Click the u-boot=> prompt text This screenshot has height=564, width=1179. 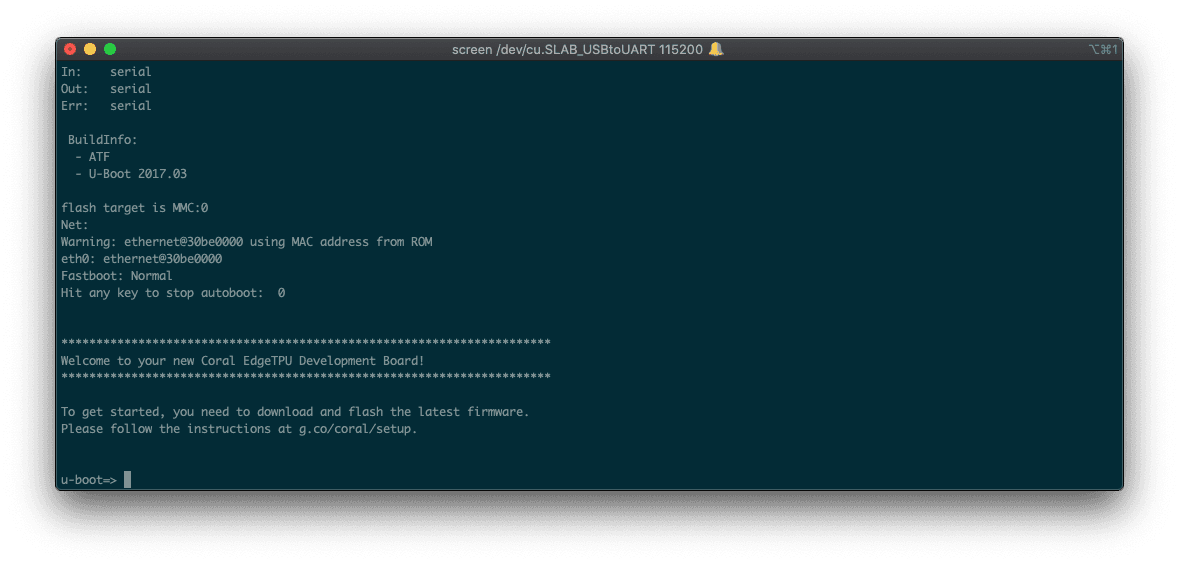point(88,480)
